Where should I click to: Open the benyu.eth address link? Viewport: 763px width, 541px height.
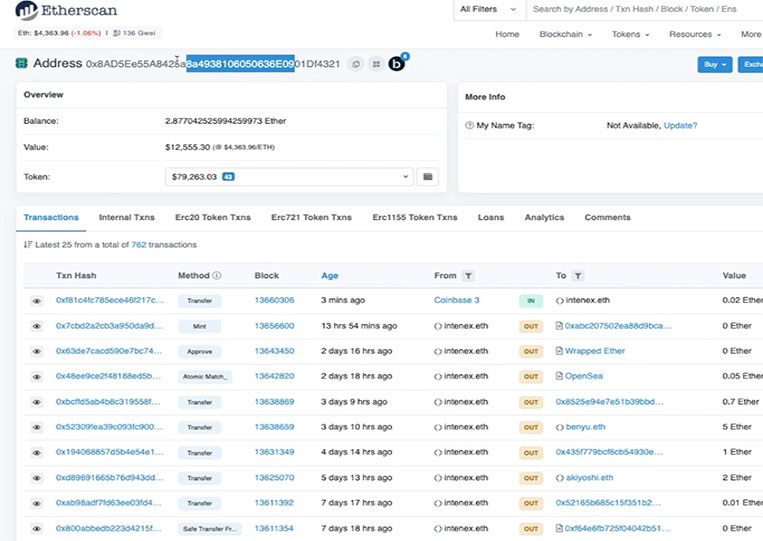pyautogui.click(x=585, y=427)
